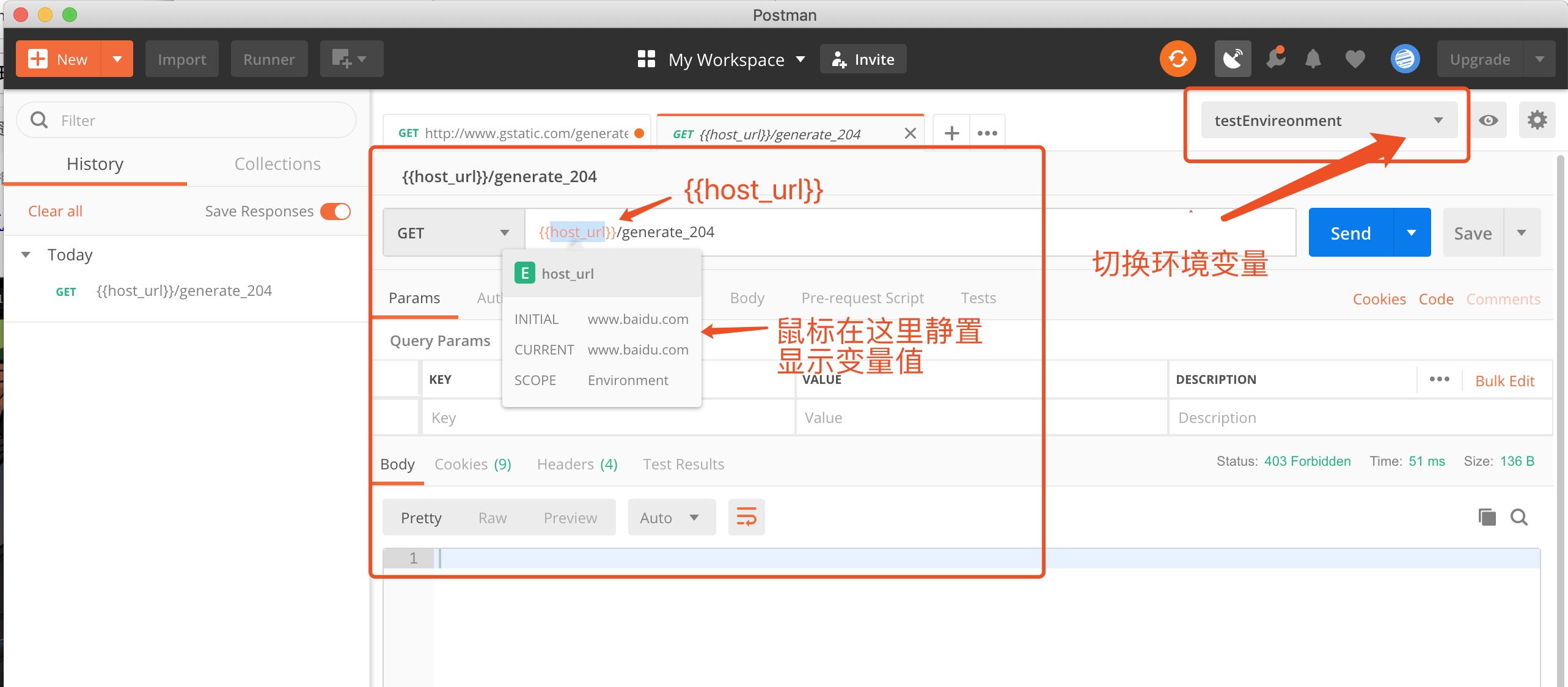The height and width of the screenshot is (687, 1568).
Task: Open the wrench settings icon
Action: [1276, 59]
